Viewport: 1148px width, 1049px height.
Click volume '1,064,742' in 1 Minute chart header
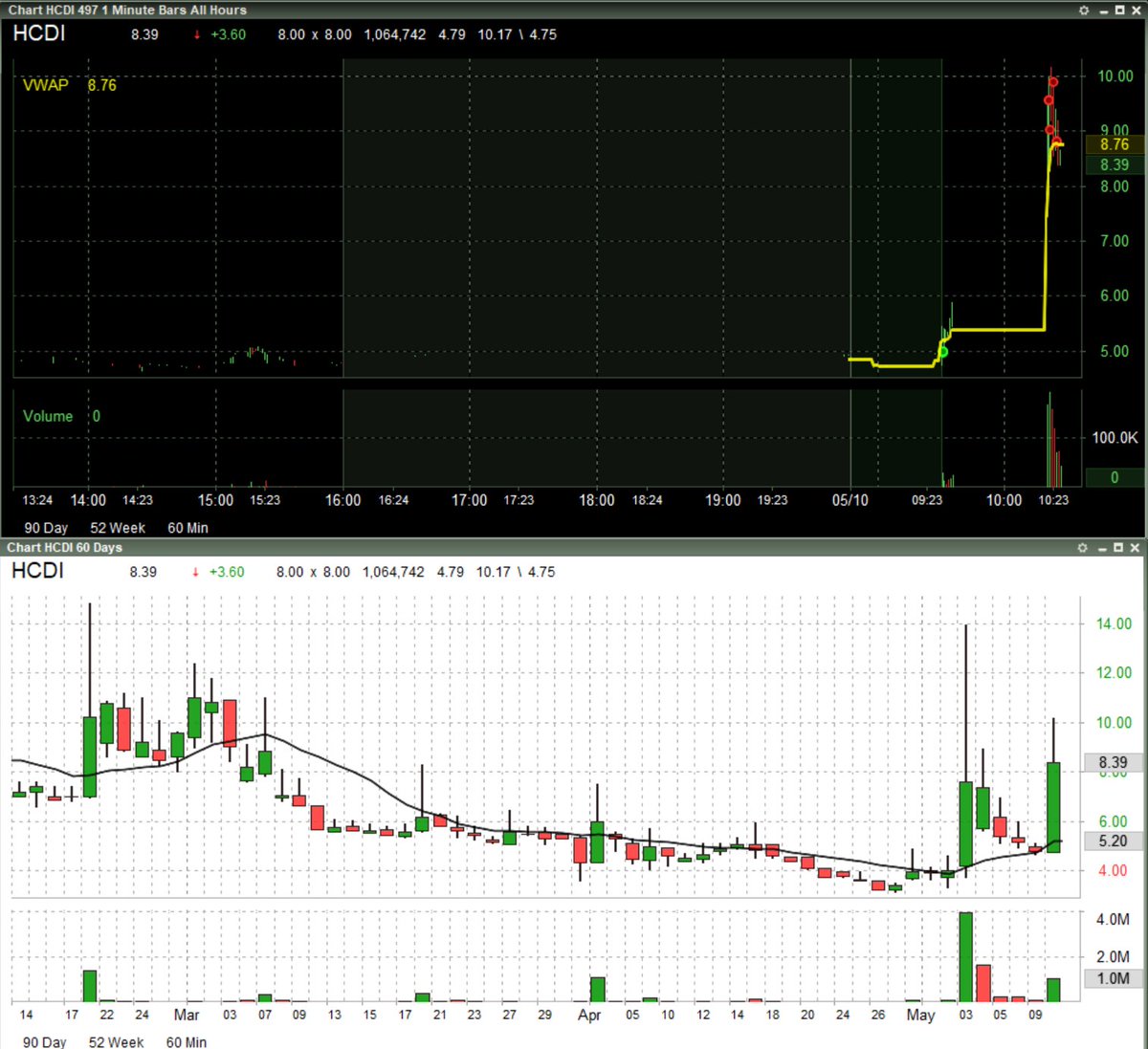click(395, 34)
